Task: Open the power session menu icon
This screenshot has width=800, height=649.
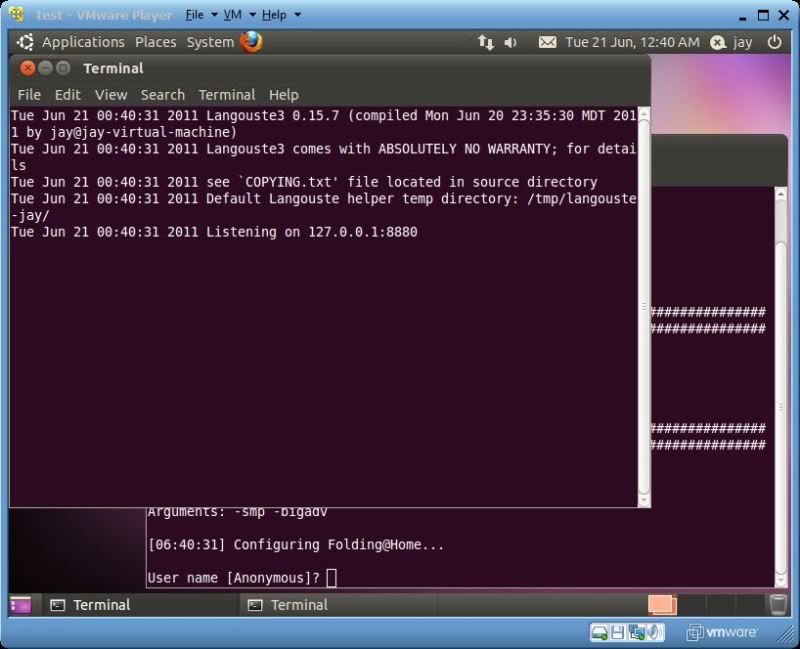Action: point(774,42)
